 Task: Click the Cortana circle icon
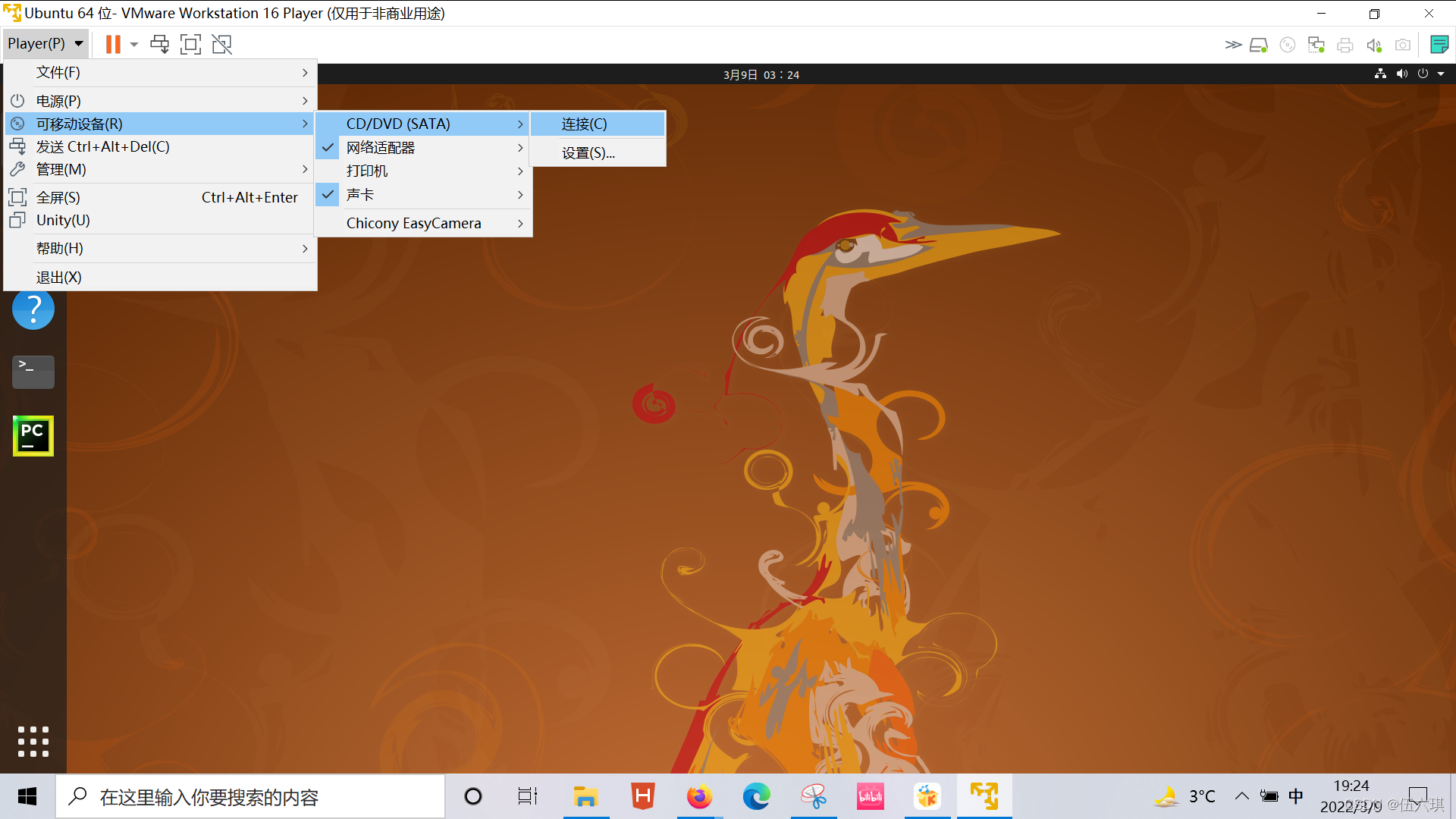[x=473, y=796]
